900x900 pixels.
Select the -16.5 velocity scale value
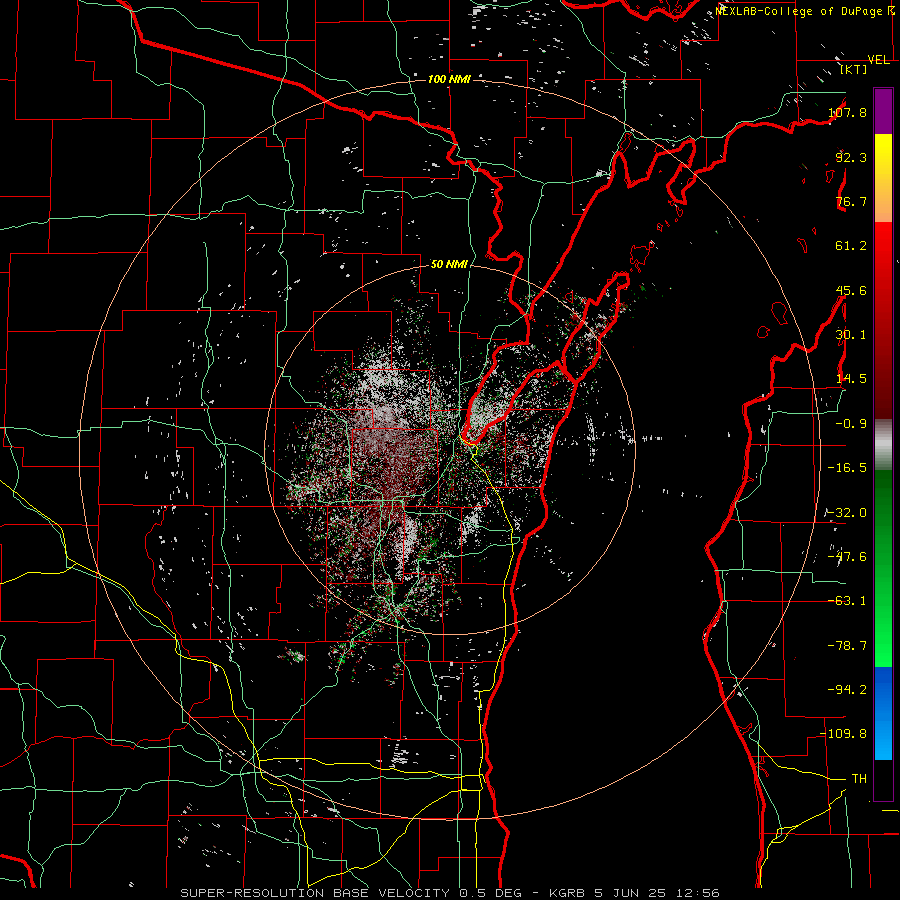[847, 468]
